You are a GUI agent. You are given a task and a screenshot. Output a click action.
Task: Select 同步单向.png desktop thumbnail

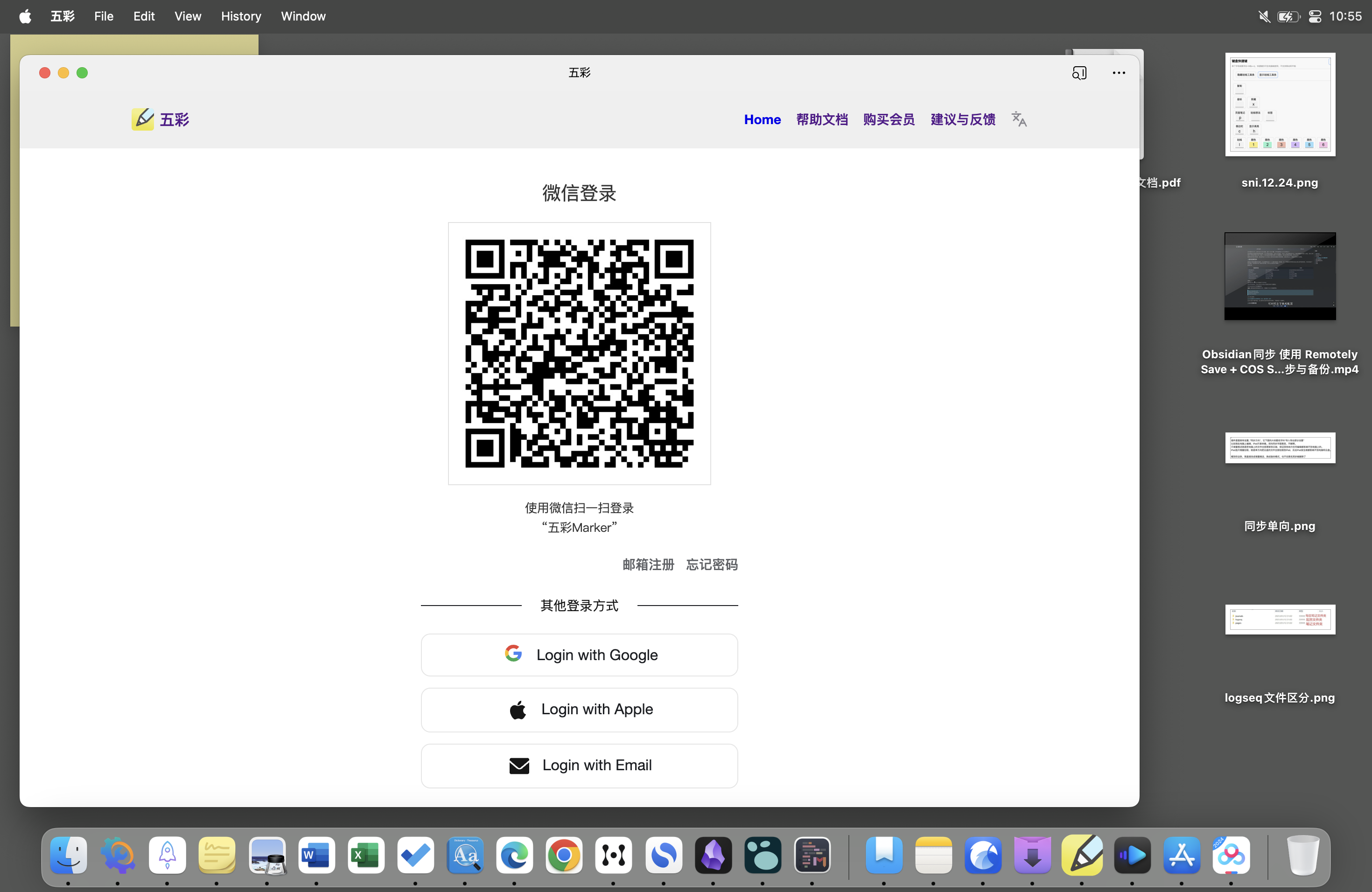[1280, 448]
